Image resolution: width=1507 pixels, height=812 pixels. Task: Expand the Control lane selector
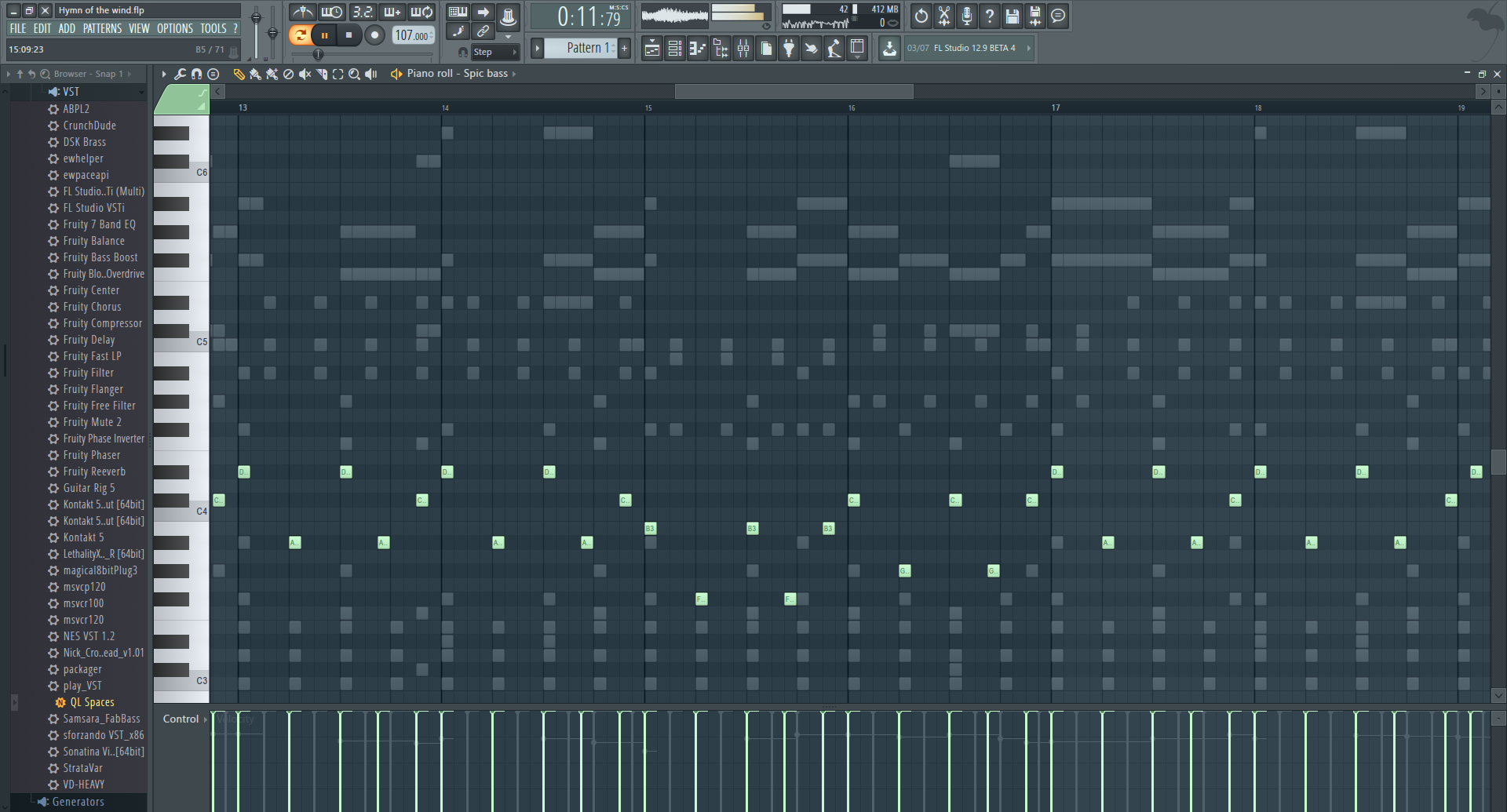point(205,719)
